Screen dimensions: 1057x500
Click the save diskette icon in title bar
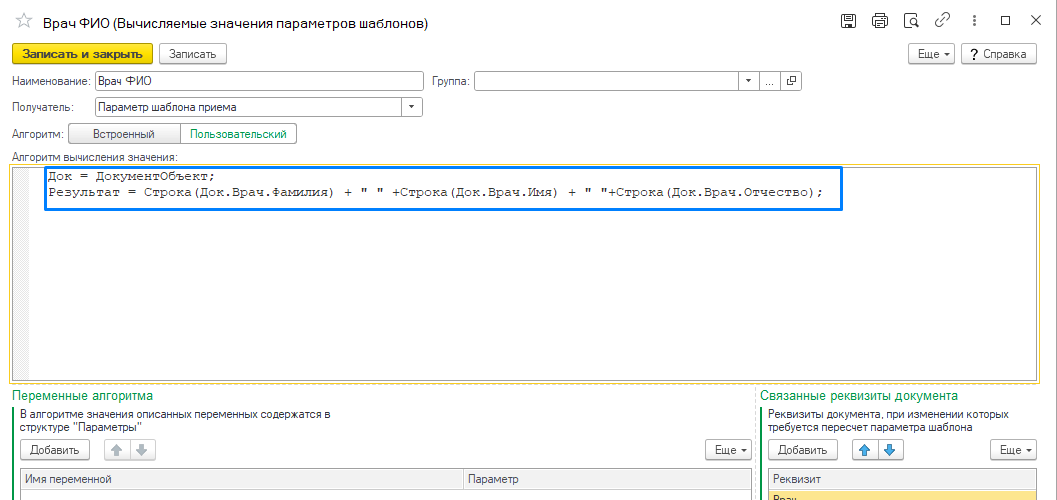tap(849, 21)
